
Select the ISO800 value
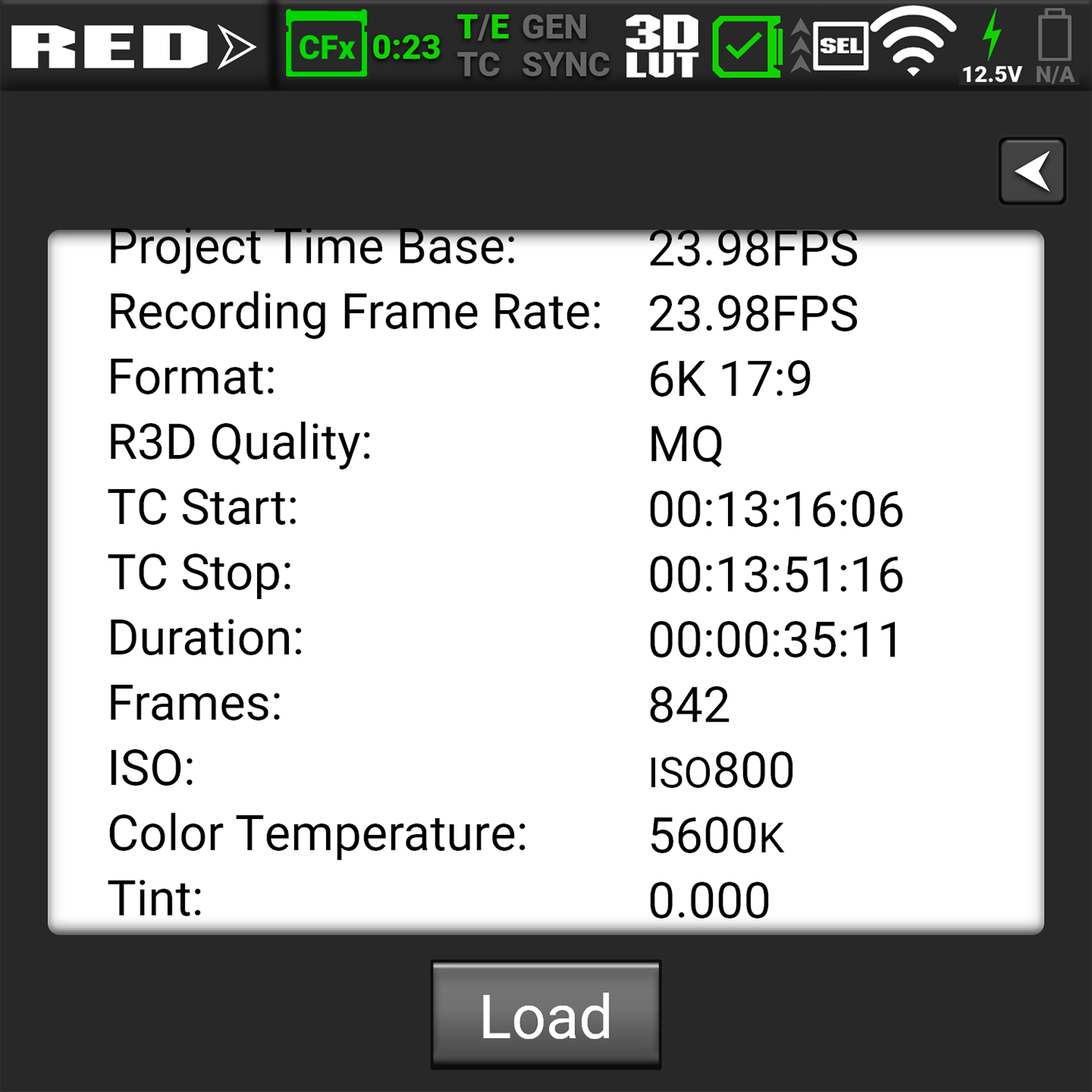[721, 770]
